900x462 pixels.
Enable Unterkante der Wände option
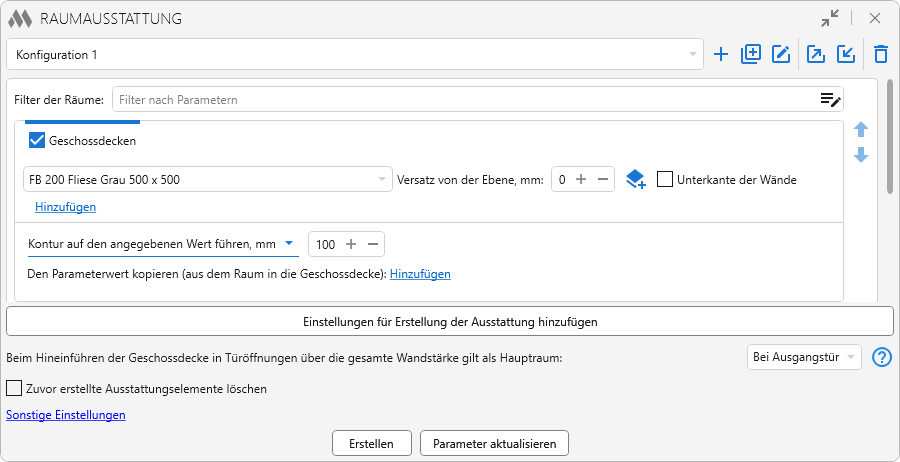[x=665, y=180]
